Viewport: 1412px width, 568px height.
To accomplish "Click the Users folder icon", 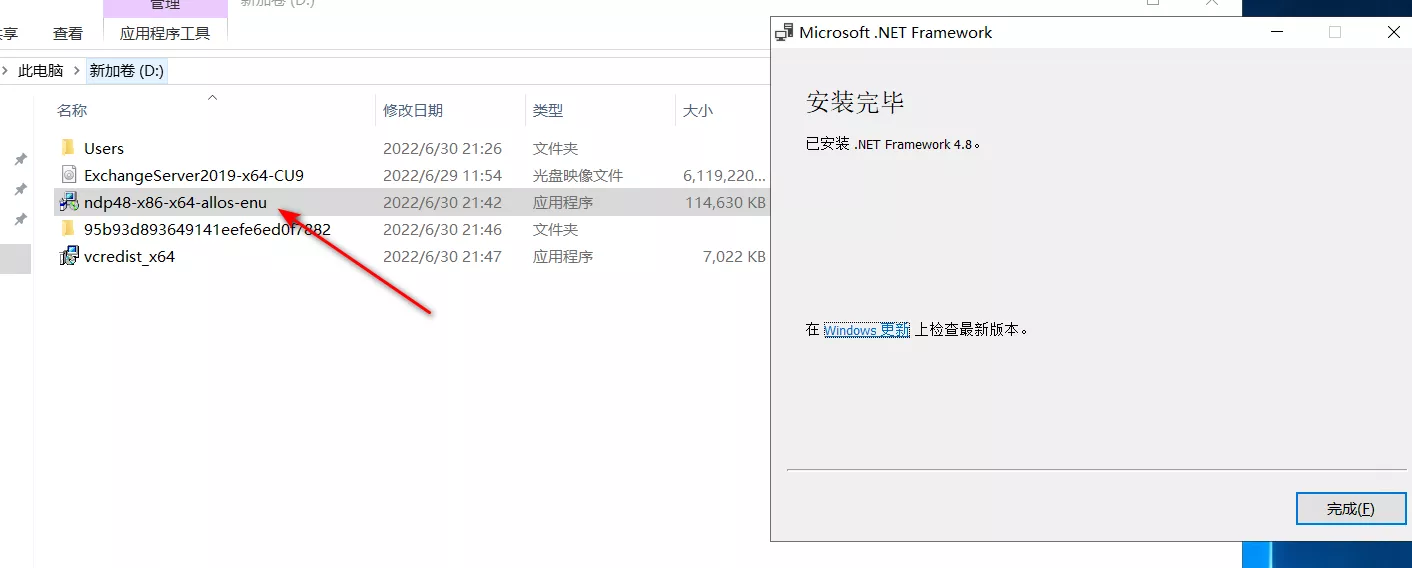I will (68, 148).
